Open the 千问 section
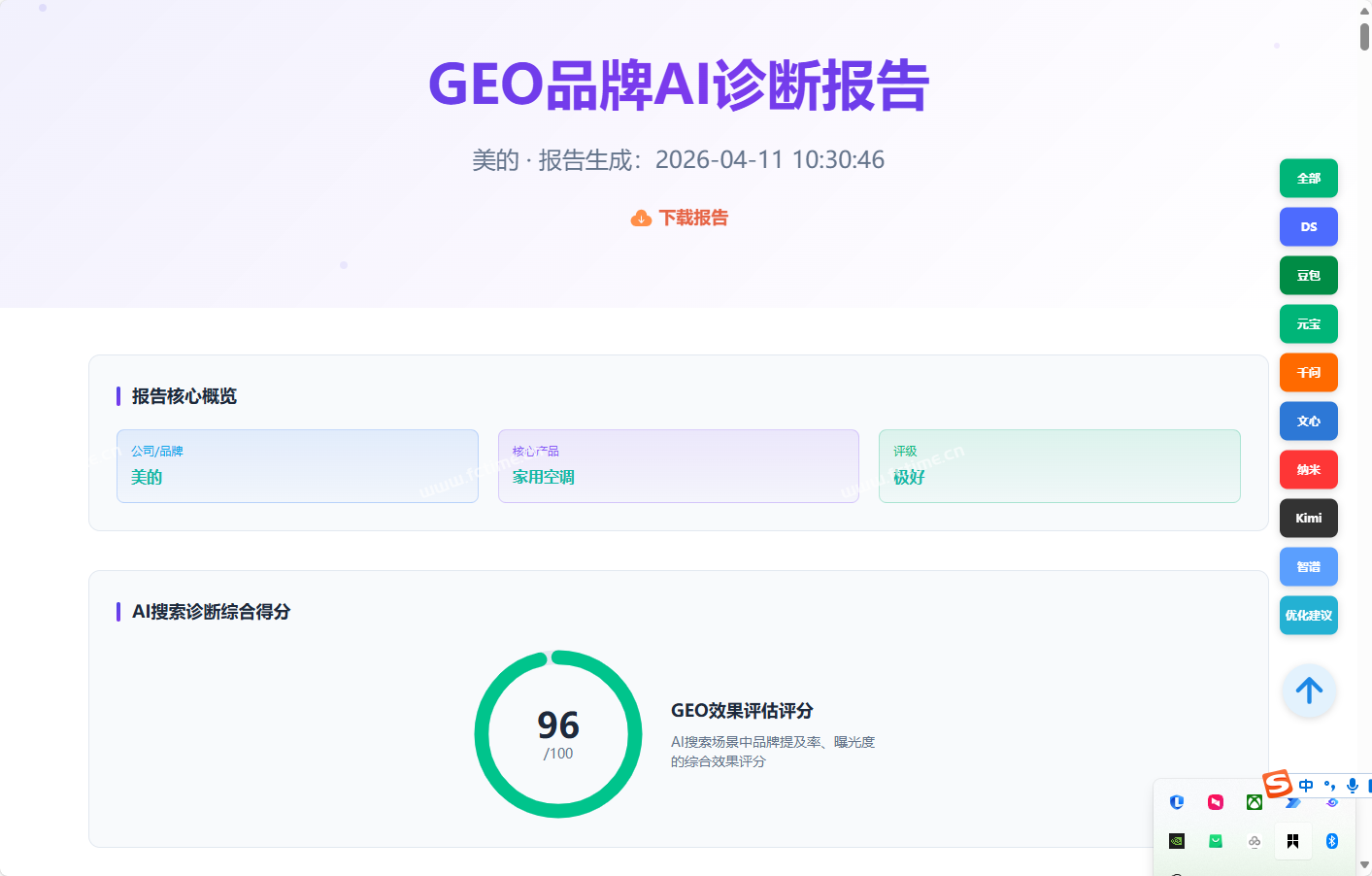Screen dimensions: 1372x876 (x=1308, y=373)
